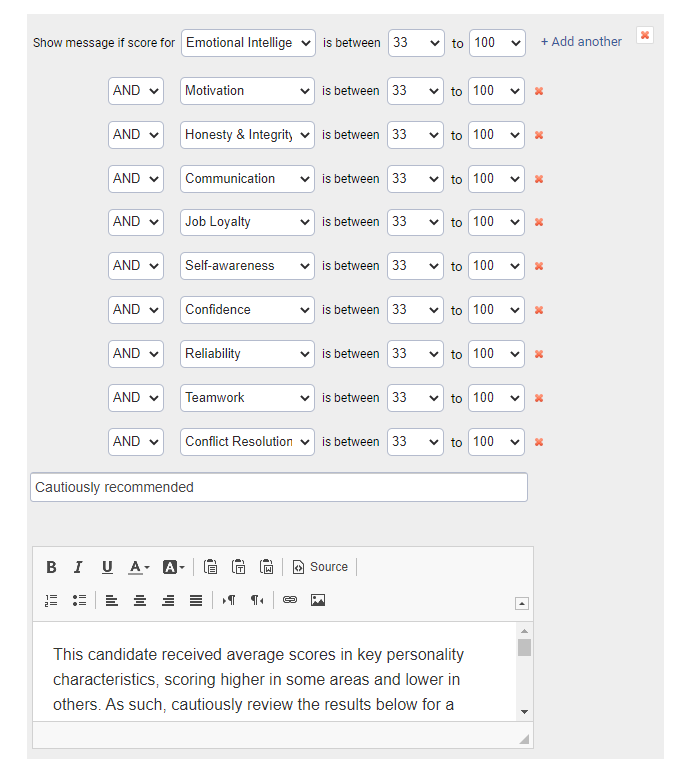Remove the Communication condition row
Screen dimensions: 677x775
pyautogui.click(x=539, y=179)
